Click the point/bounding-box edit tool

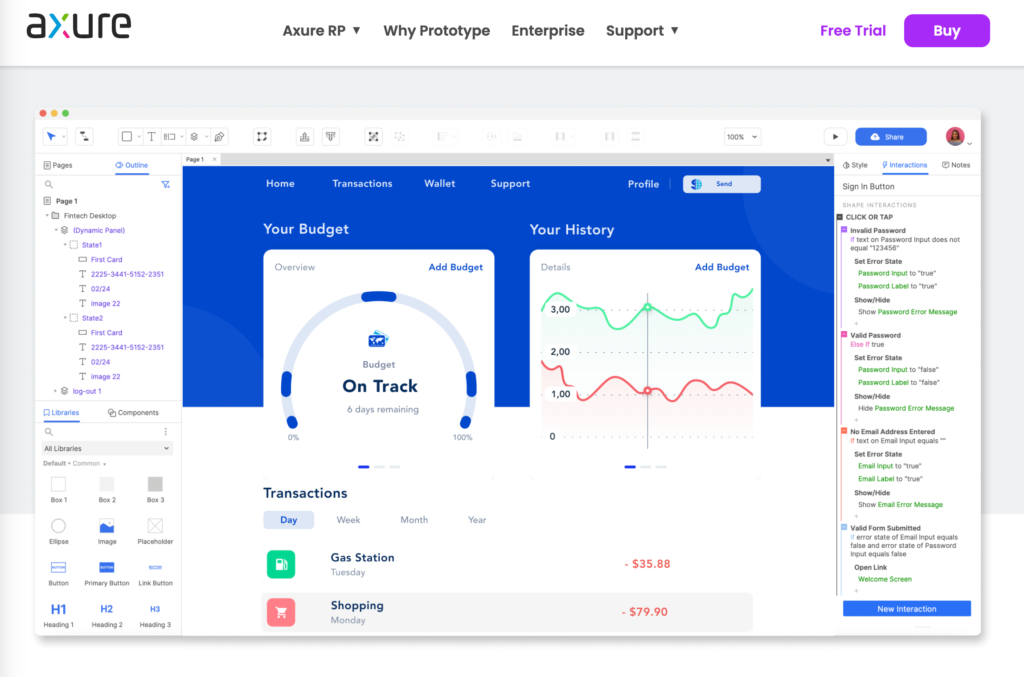point(262,136)
